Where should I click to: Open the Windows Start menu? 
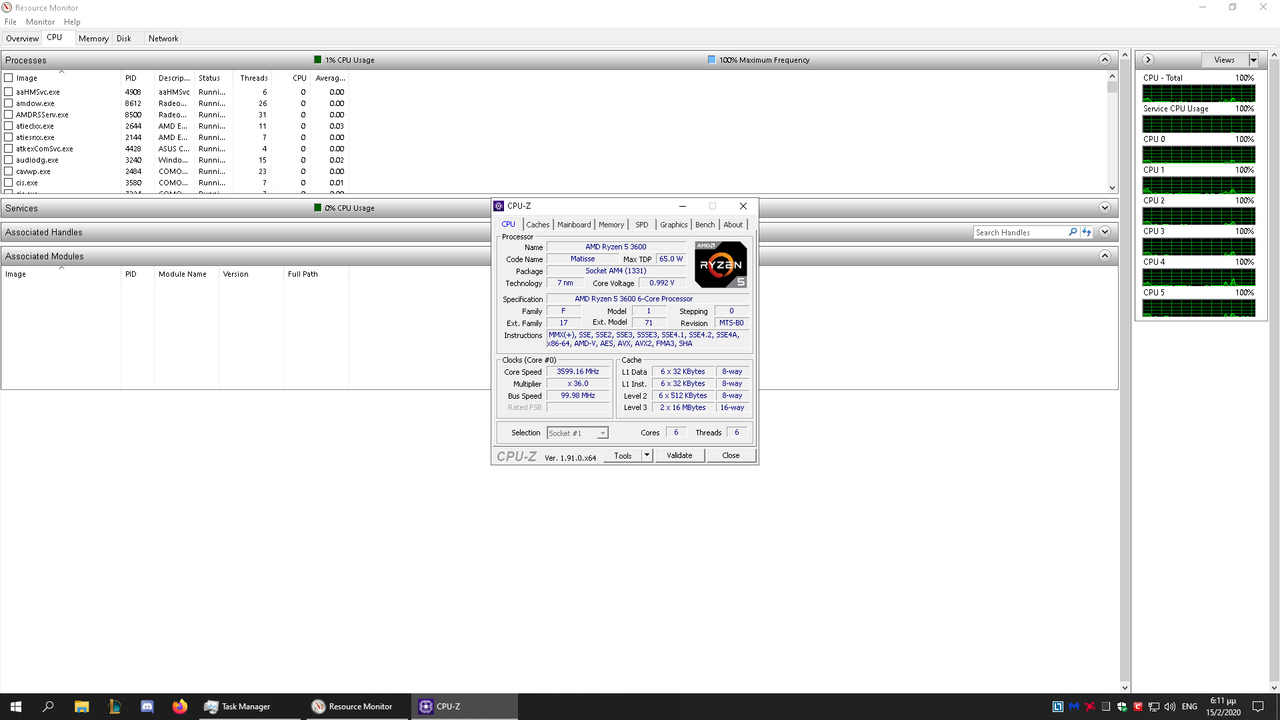tap(15, 706)
